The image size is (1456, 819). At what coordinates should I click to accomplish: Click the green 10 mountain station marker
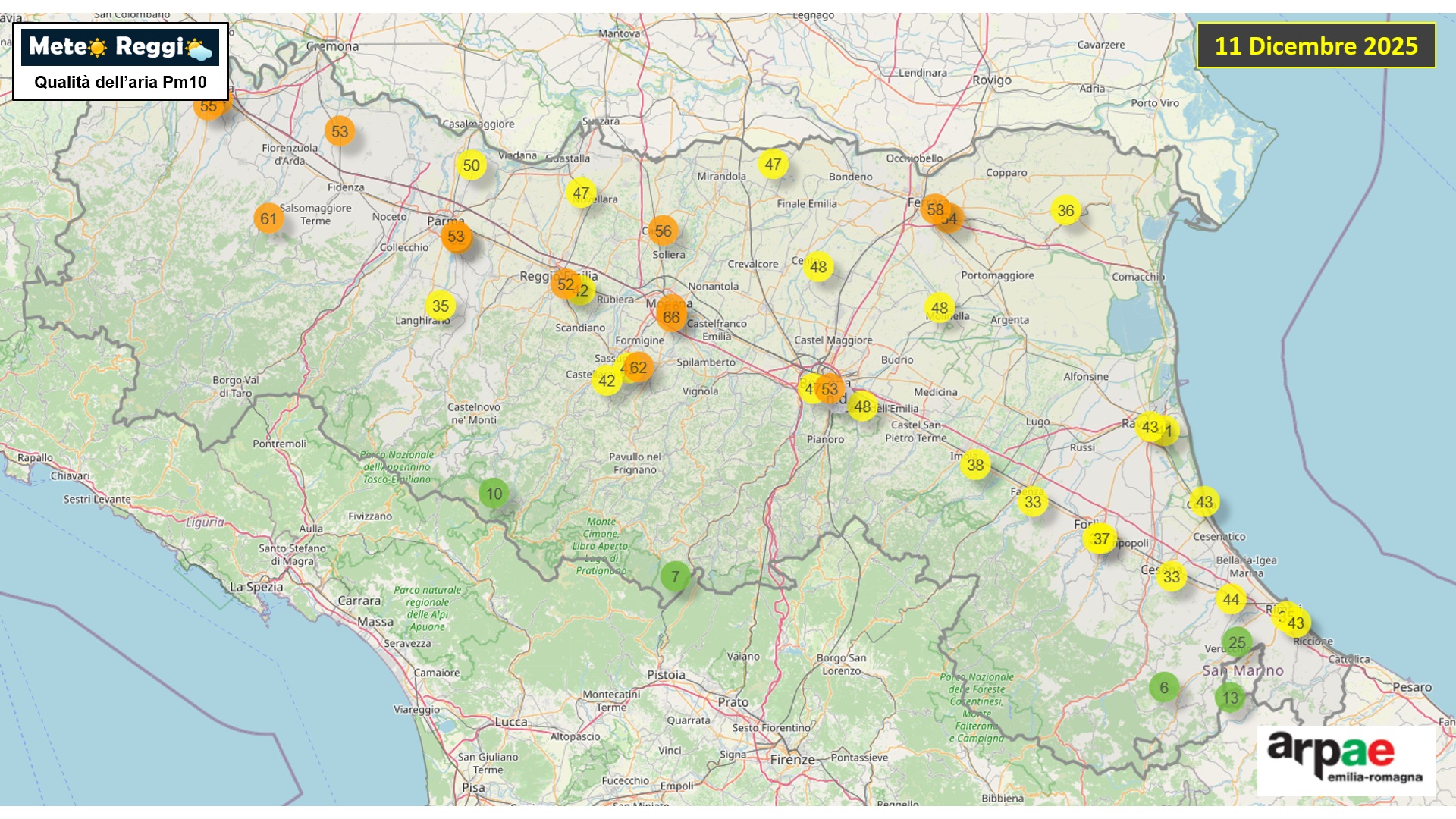494,494
